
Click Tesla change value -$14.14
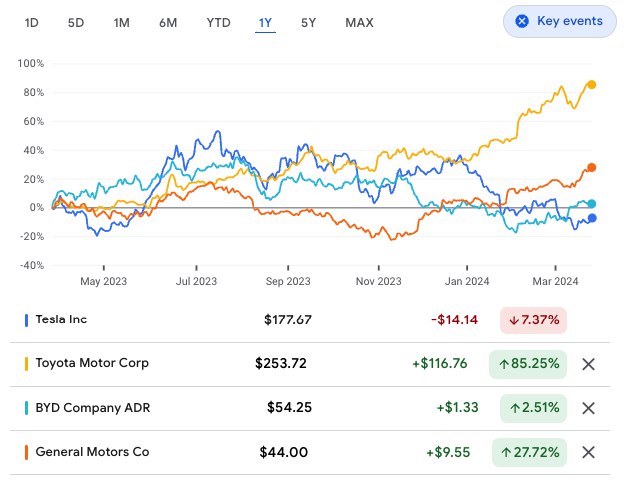click(454, 320)
